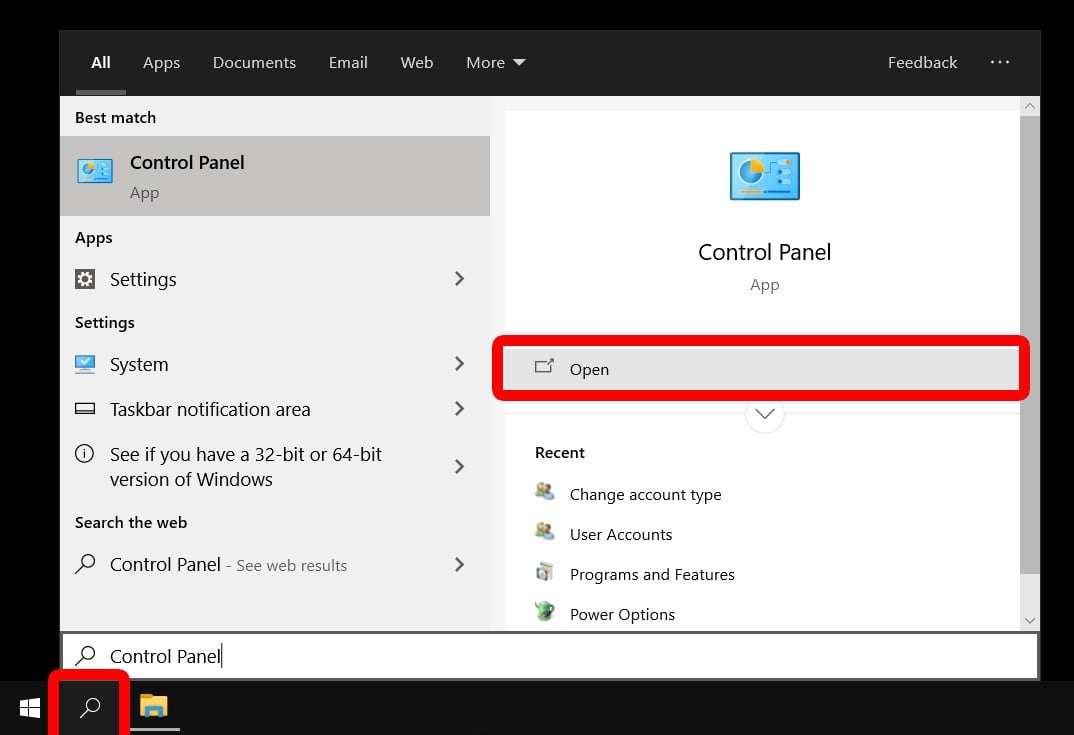Click the preview pane scrollbar up arrow
This screenshot has width=1074, height=735.
click(1029, 106)
